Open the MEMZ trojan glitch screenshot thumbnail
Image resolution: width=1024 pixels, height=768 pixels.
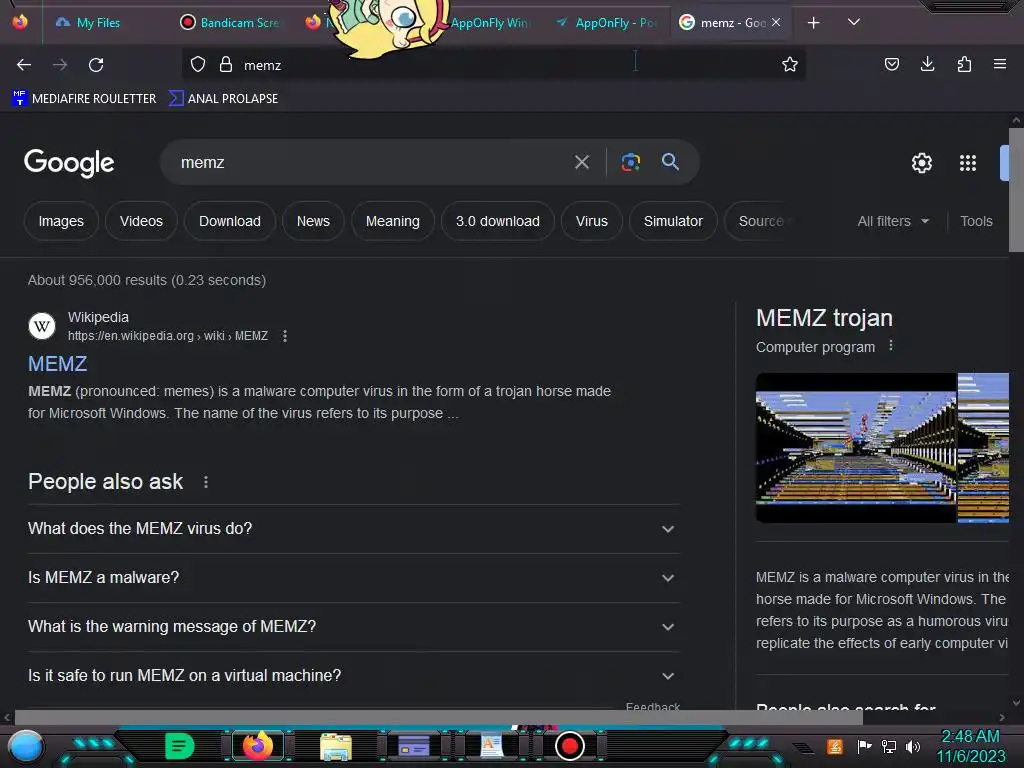click(x=856, y=447)
